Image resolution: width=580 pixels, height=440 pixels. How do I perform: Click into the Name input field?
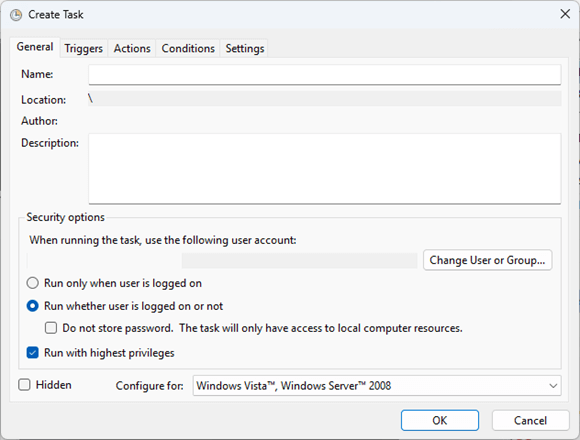pos(325,75)
